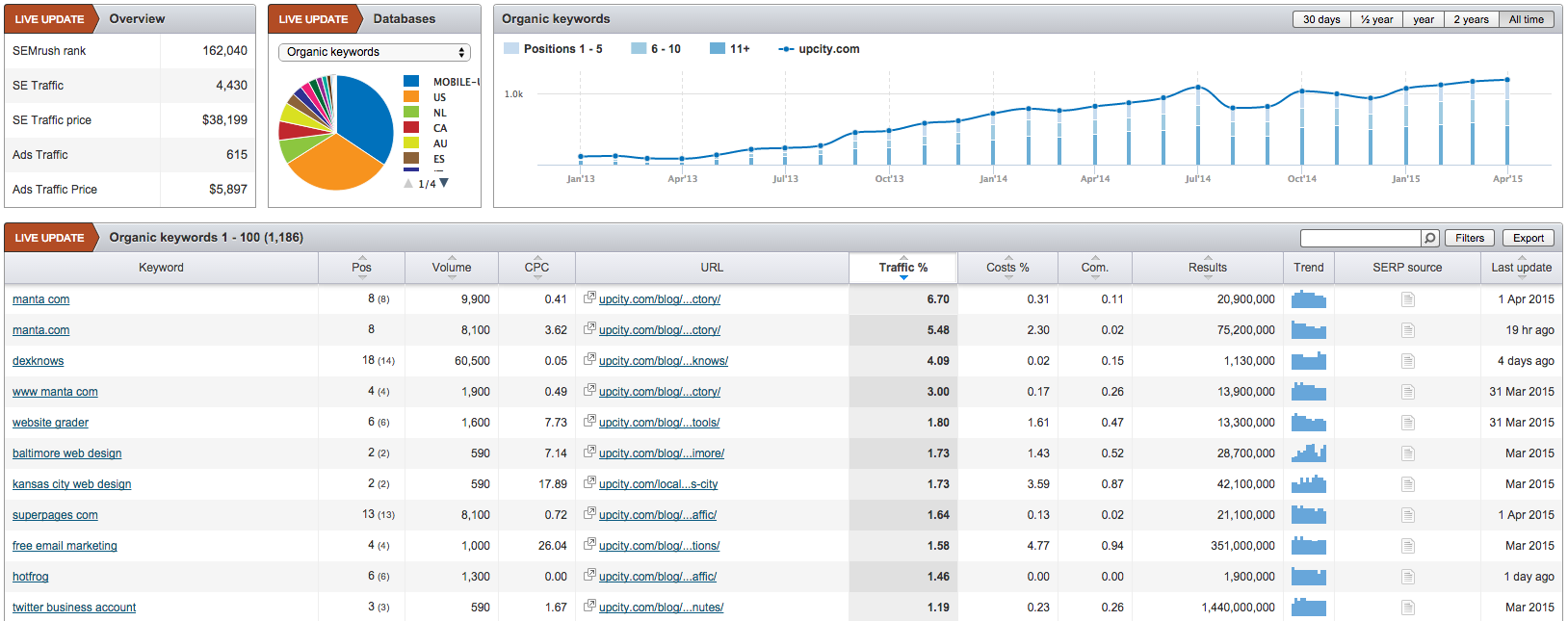
Task: Click in the keyword filter search field
Action: point(1361,238)
